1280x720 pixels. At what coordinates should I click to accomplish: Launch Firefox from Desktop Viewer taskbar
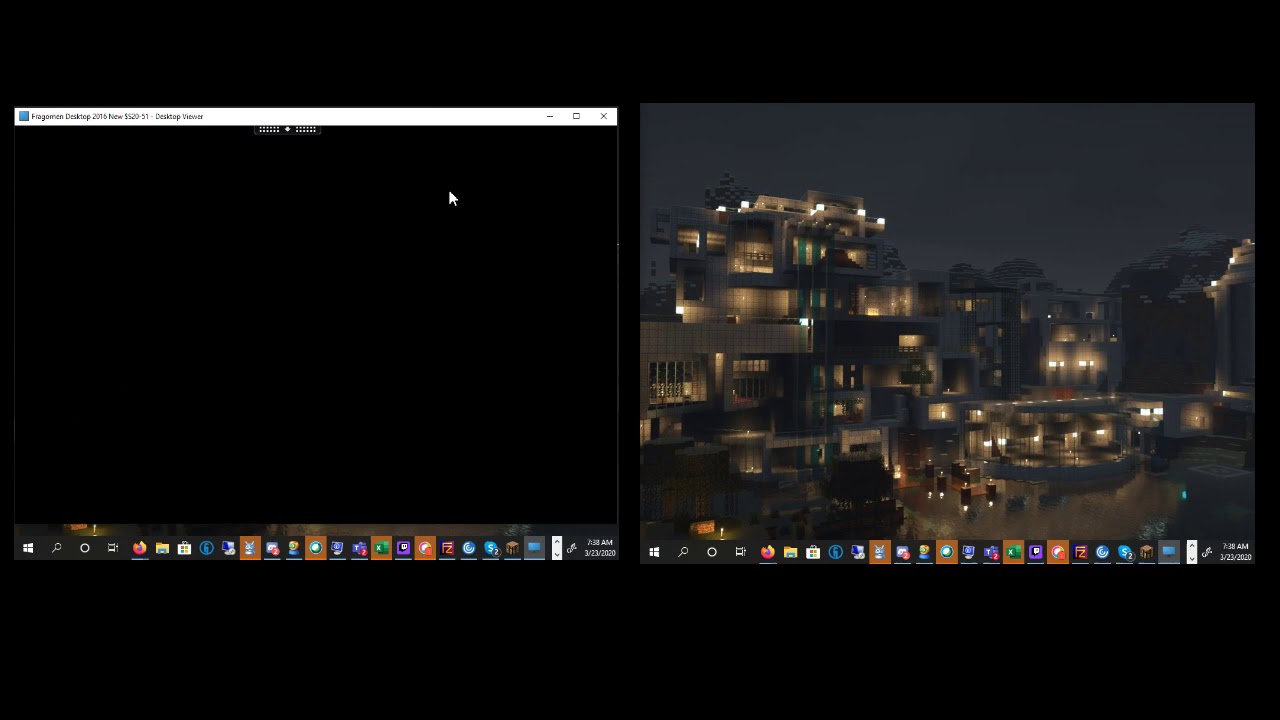(x=139, y=548)
